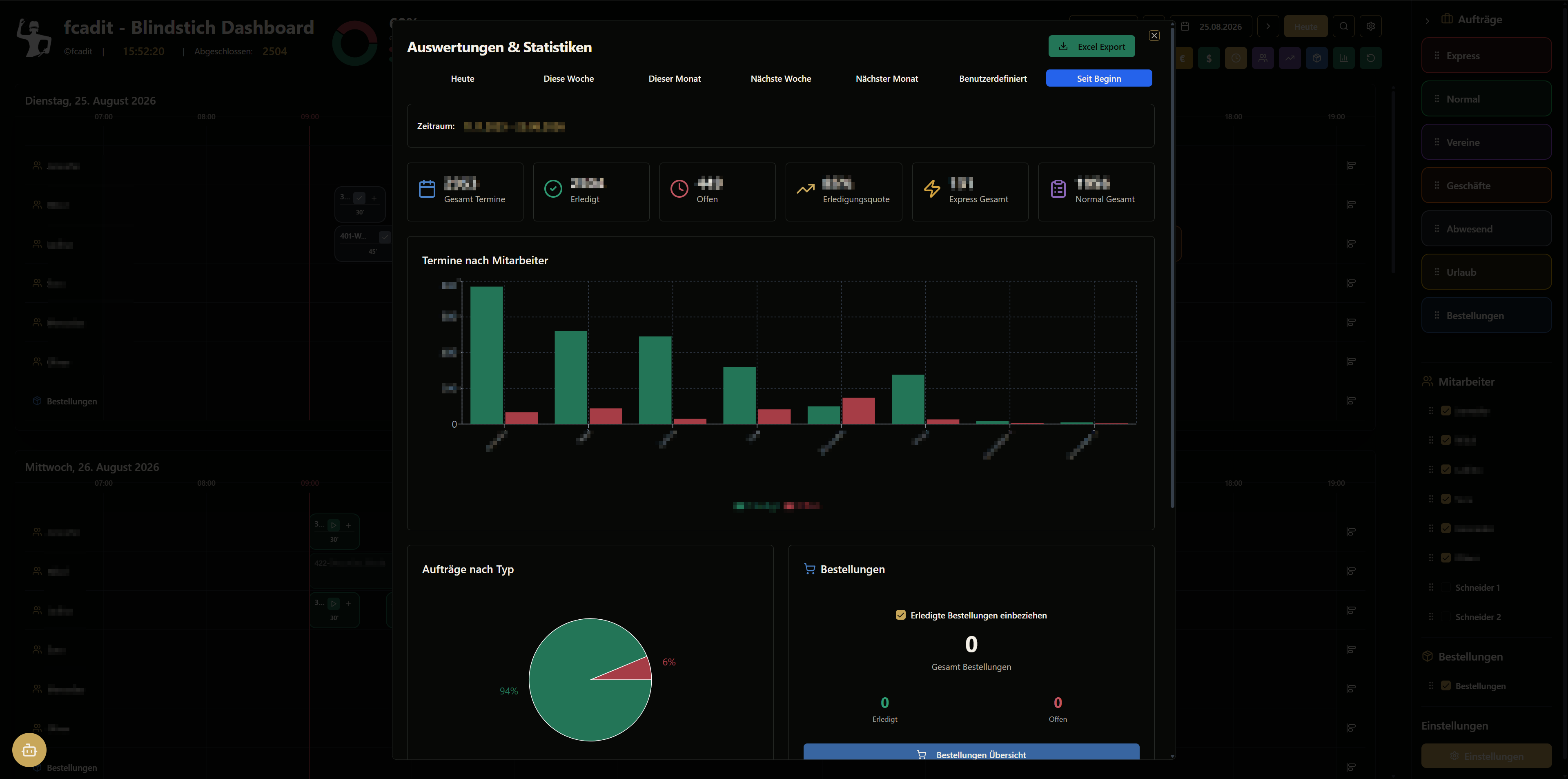Click the briefcase icon next to Aufträge
The height and width of the screenshot is (779, 1568).
pyautogui.click(x=1447, y=19)
